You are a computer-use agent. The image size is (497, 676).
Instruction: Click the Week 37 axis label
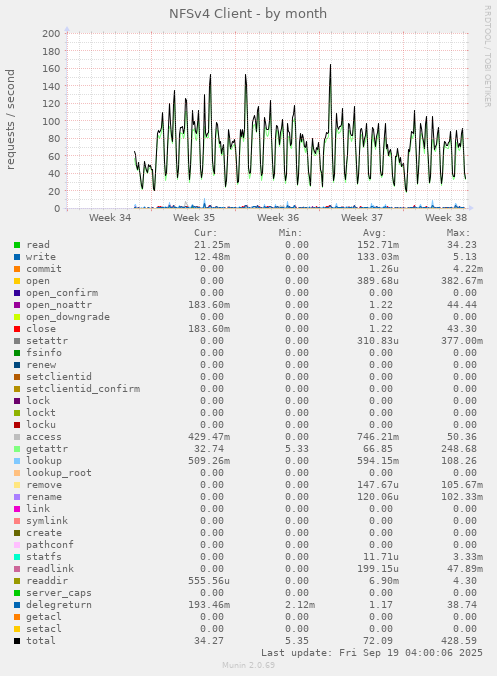tap(362, 217)
